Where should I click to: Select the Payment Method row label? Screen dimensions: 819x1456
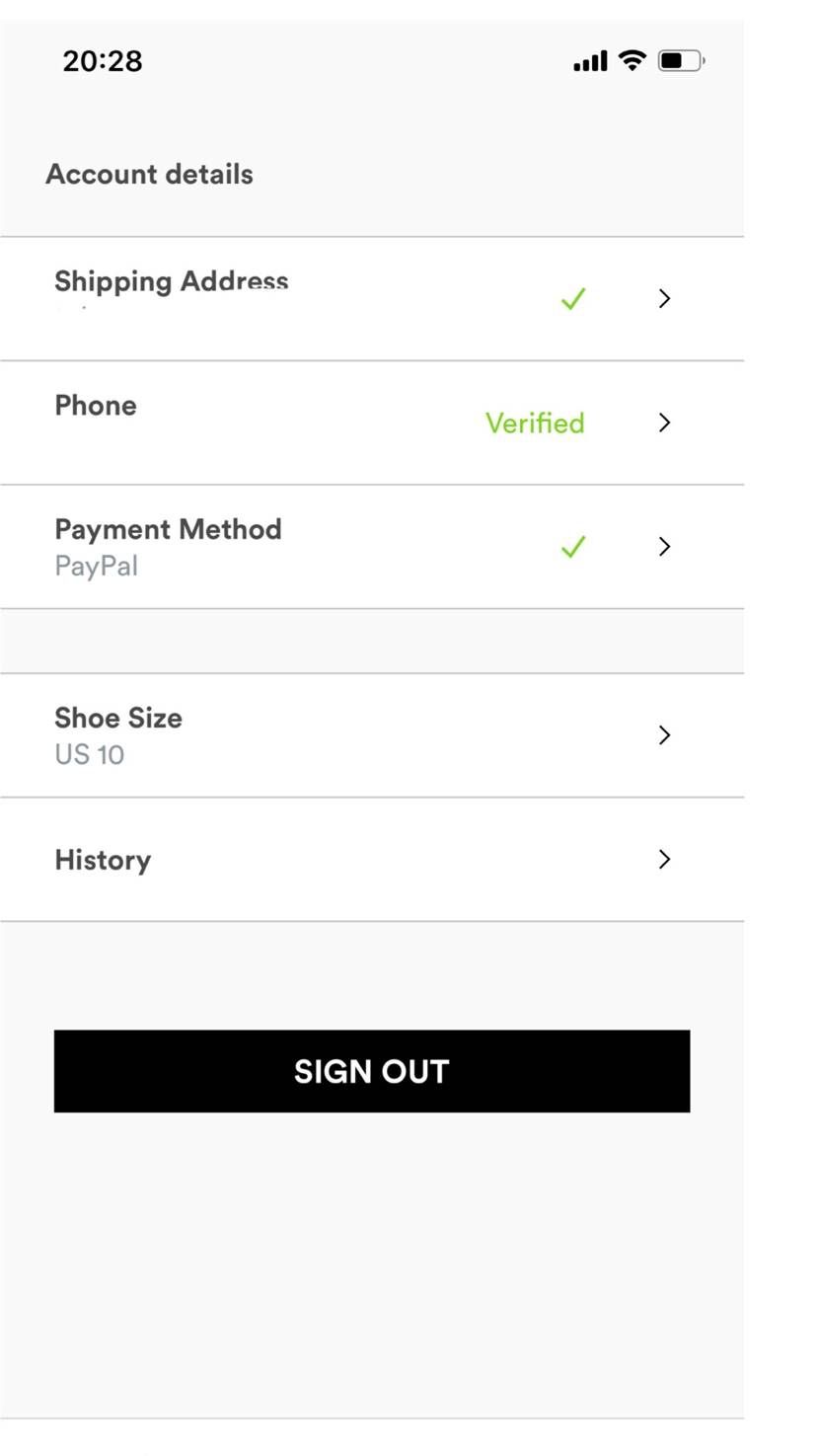click(168, 529)
